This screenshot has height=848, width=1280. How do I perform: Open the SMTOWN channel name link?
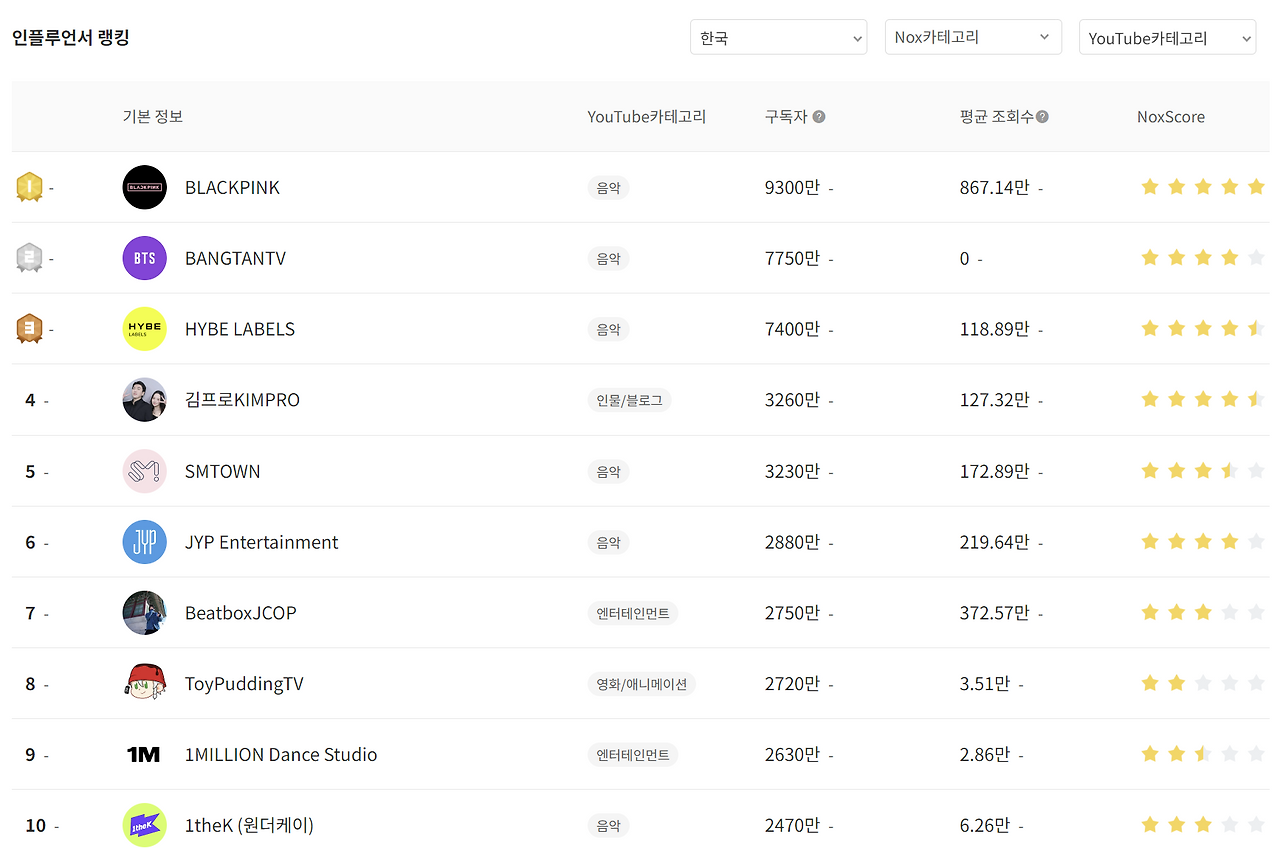[222, 471]
